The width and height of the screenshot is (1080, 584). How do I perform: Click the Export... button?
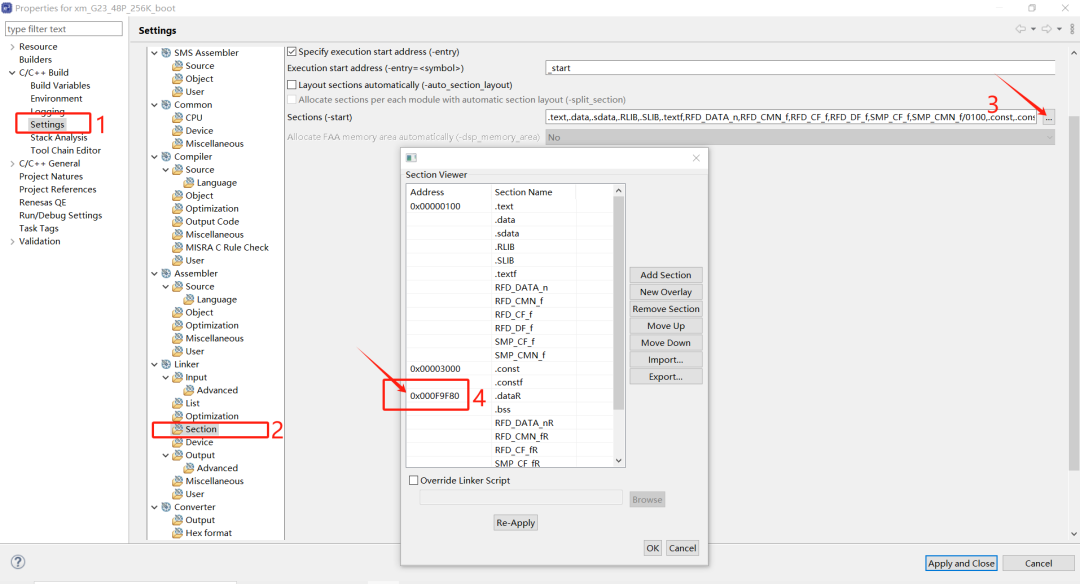(x=665, y=377)
